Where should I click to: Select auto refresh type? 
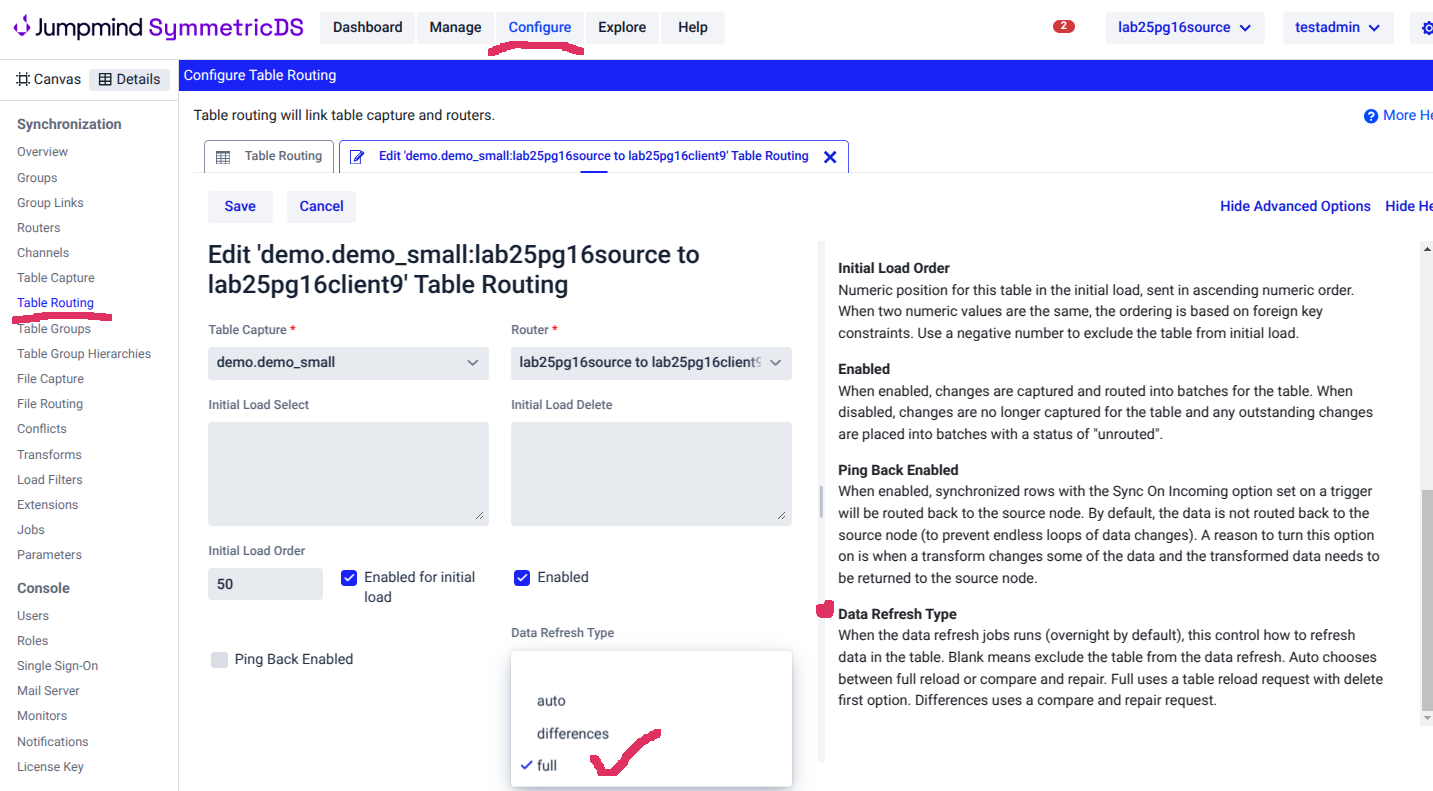(651, 701)
